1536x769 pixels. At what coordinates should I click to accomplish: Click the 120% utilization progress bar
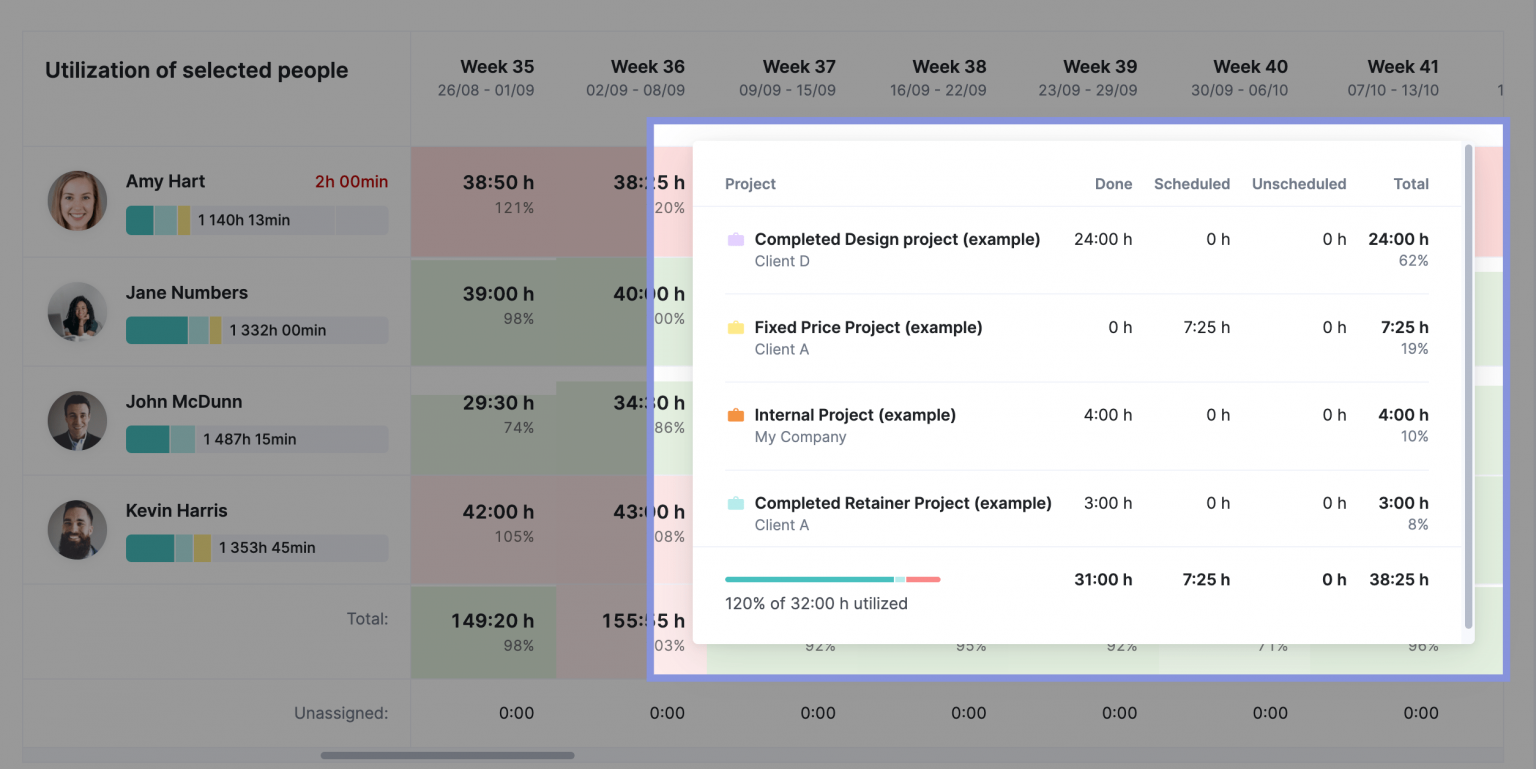coord(833,579)
